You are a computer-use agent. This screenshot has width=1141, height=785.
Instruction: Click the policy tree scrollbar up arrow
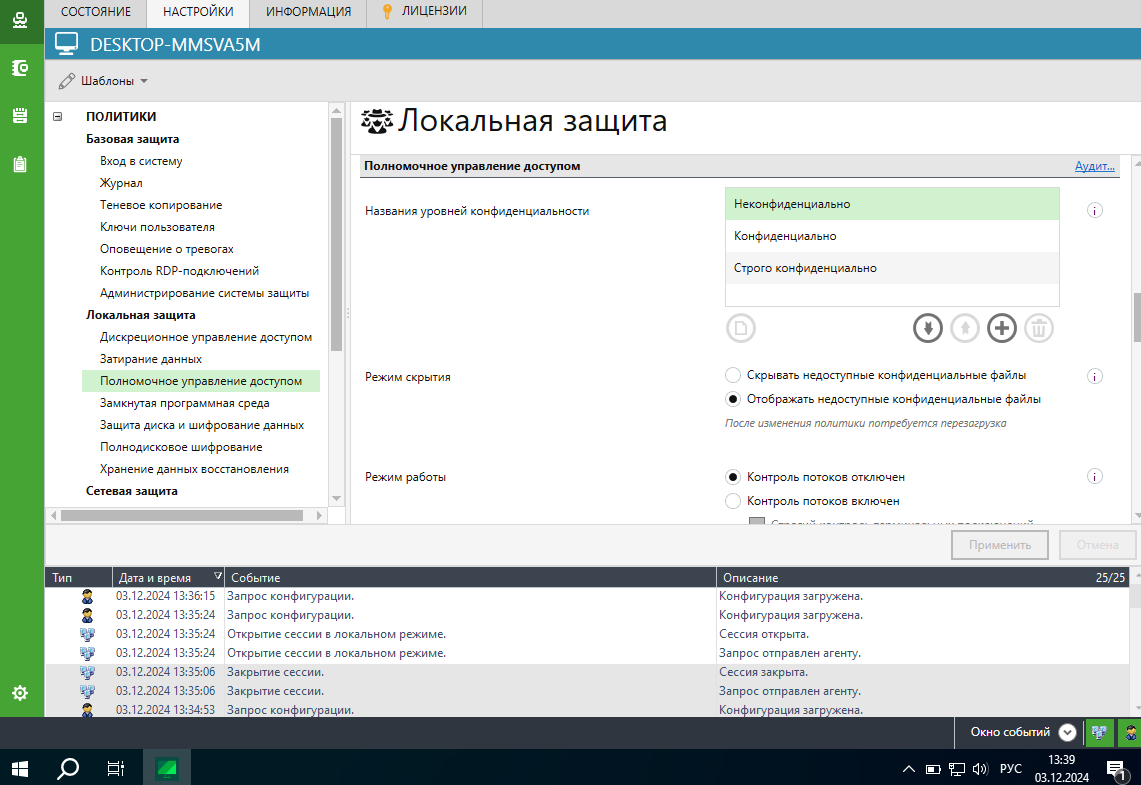click(336, 111)
